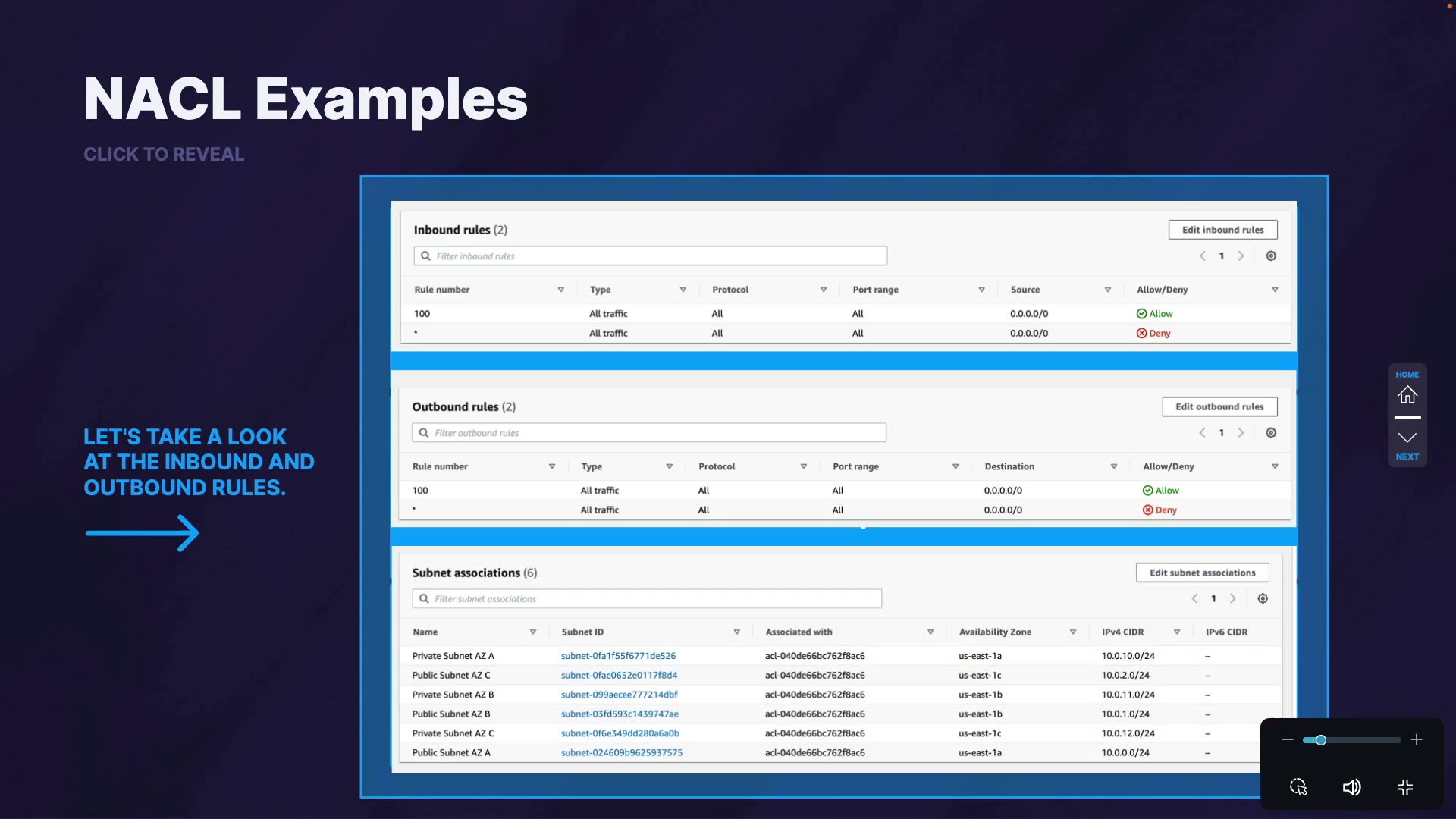Exit fullscreen with collapse arrows icon
The width and height of the screenshot is (1456, 819).
tap(1405, 787)
